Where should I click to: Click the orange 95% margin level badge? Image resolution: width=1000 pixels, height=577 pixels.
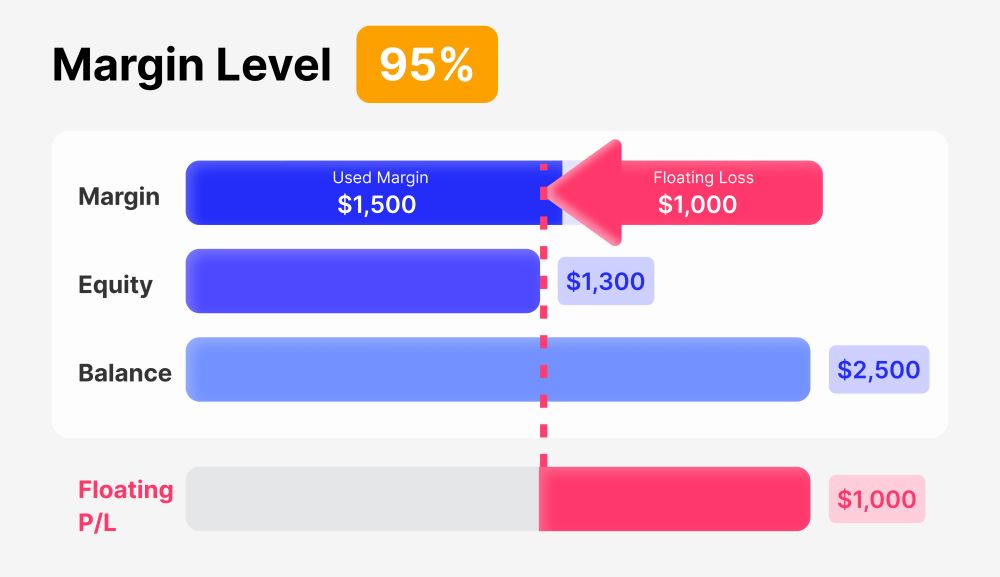[x=427, y=64]
